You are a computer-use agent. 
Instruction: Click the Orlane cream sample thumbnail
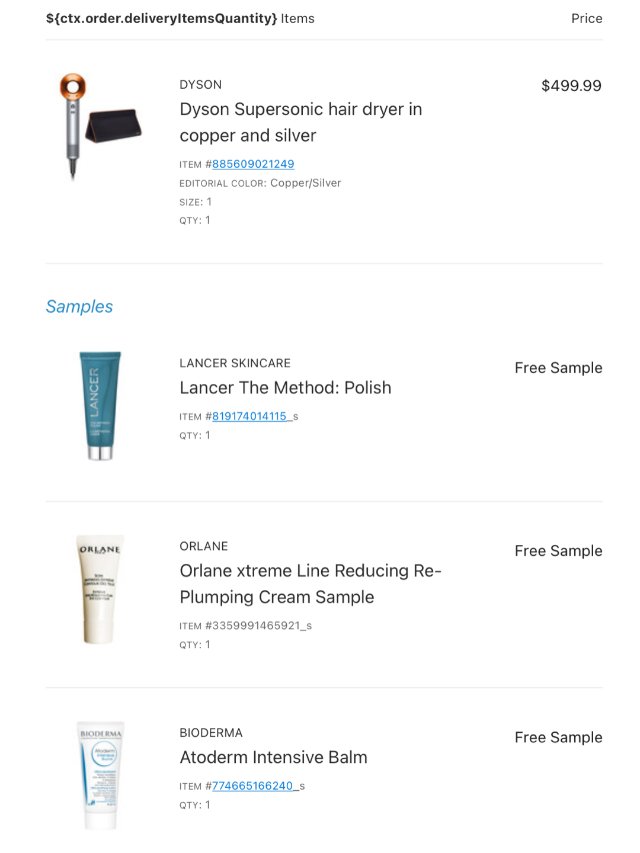100,589
